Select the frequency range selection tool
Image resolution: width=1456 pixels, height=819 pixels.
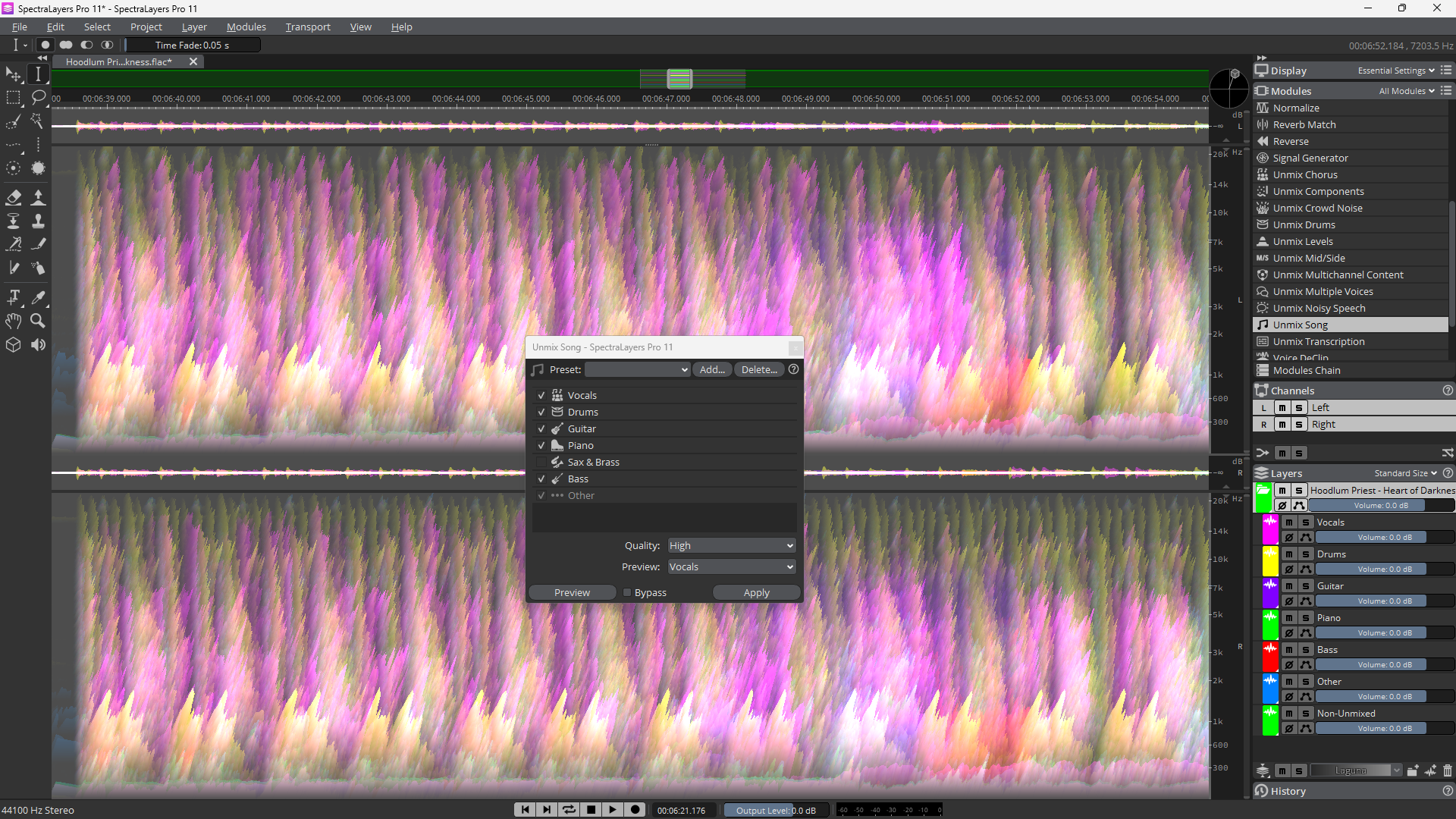click(38, 145)
